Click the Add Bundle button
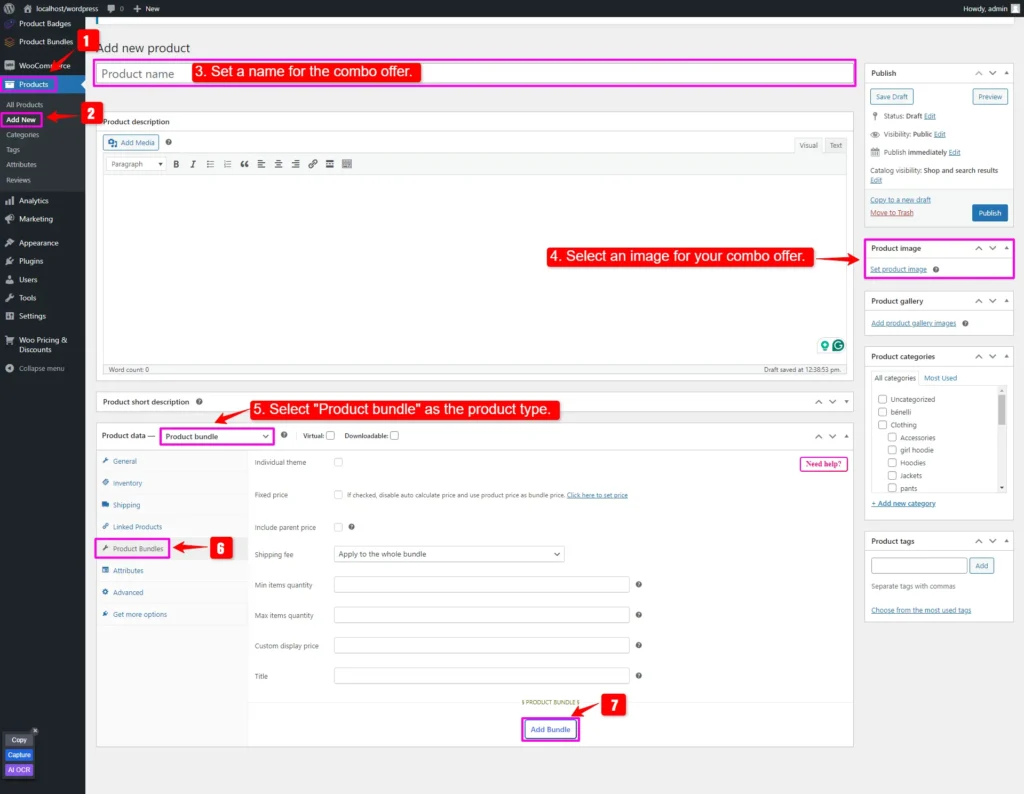The width and height of the screenshot is (1024, 794). point(550,729)
